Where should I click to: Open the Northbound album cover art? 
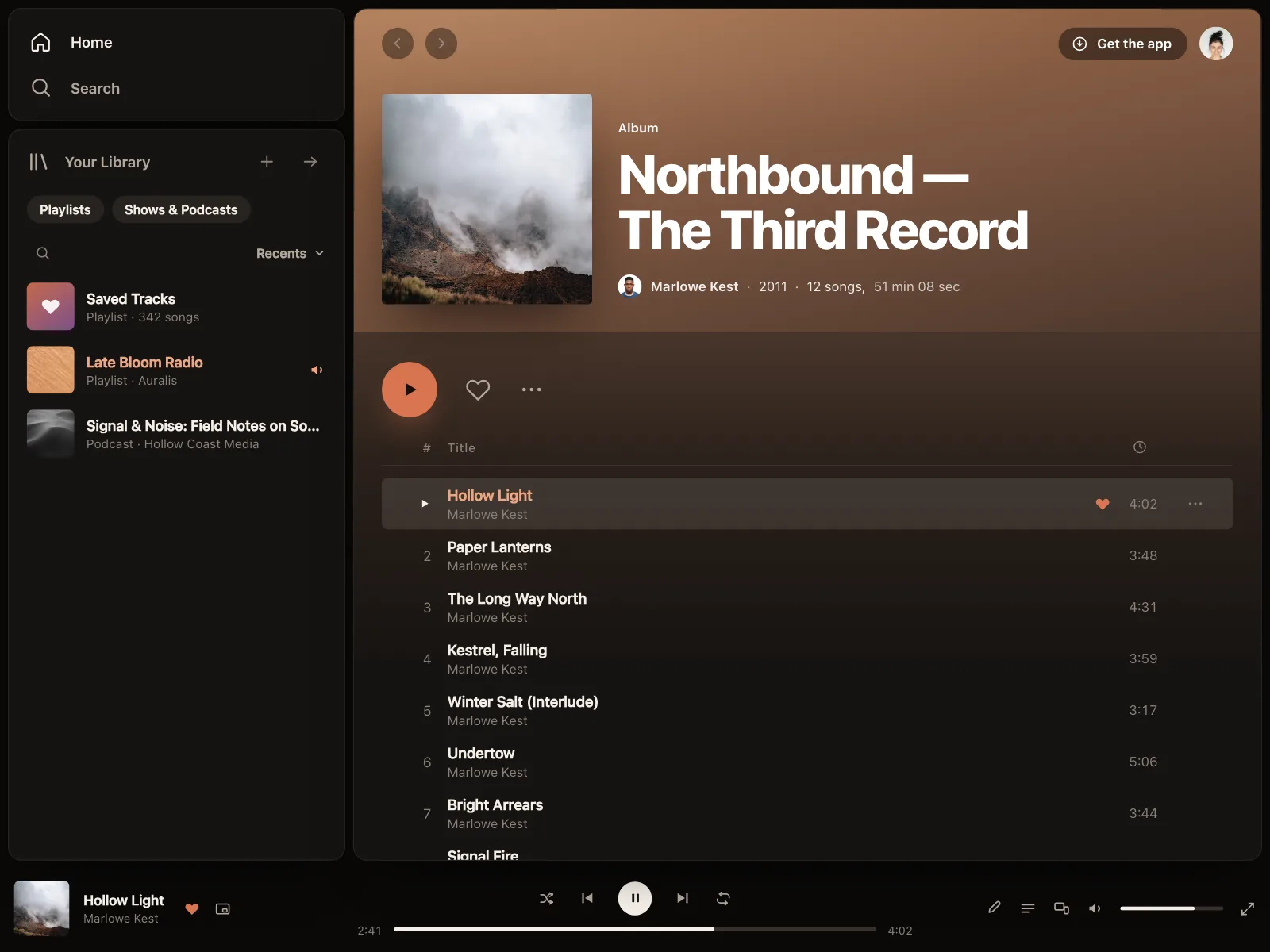click(487, 199)
